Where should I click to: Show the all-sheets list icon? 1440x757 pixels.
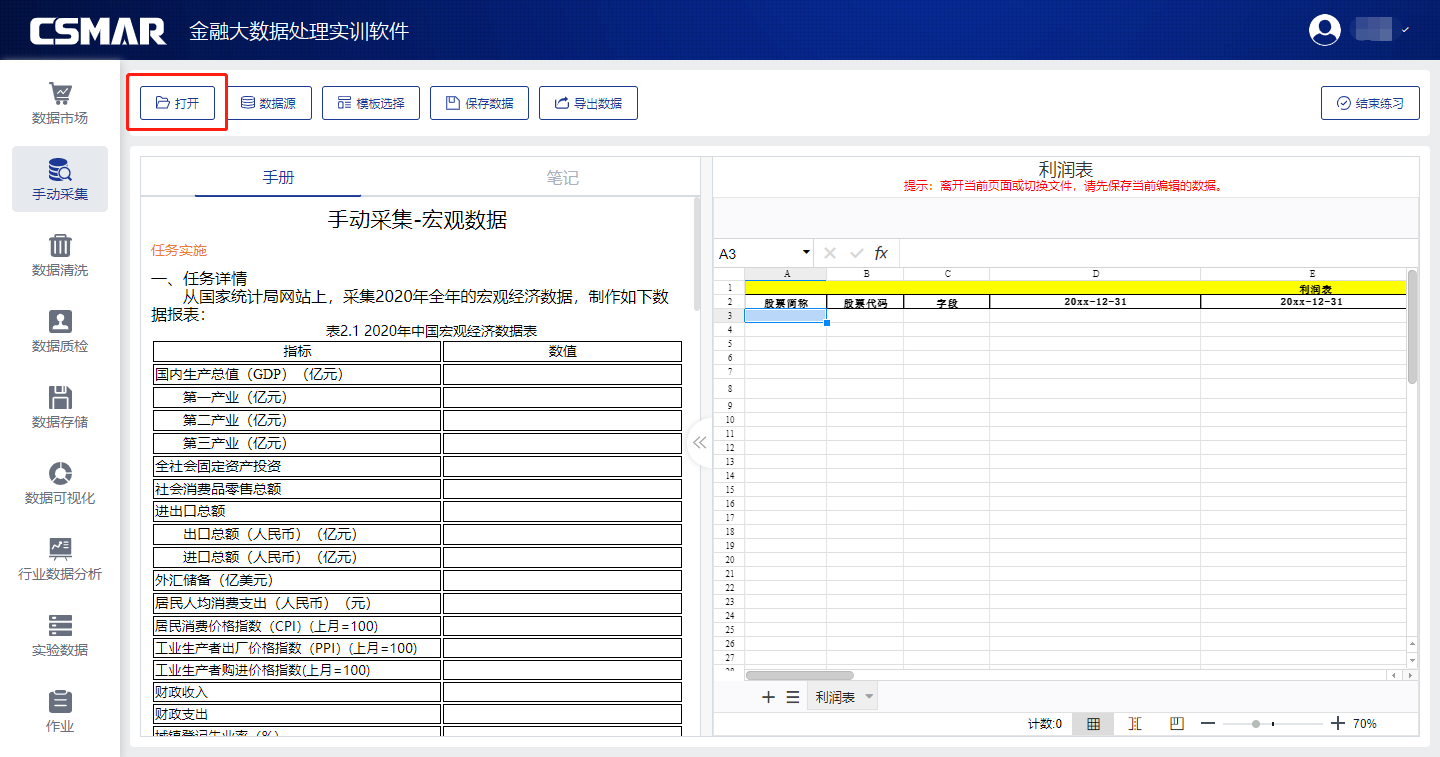click(792, 697)
